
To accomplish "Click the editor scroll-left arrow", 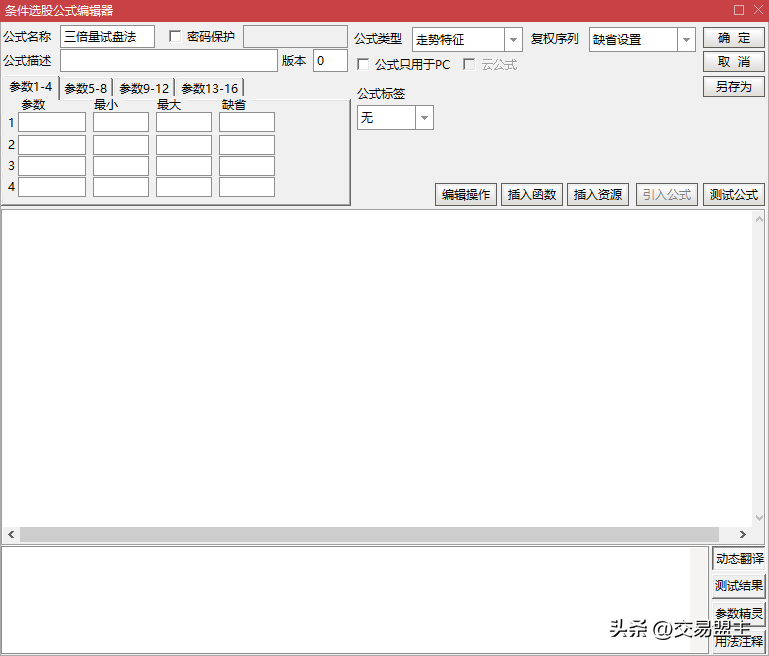I will point(11,534).
